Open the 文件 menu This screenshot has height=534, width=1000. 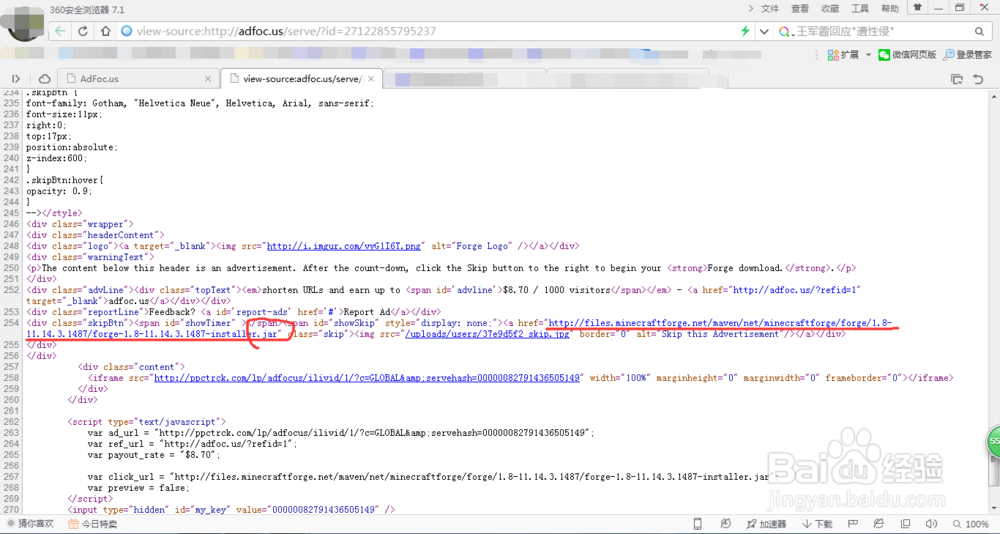click(x=770, y=8)
